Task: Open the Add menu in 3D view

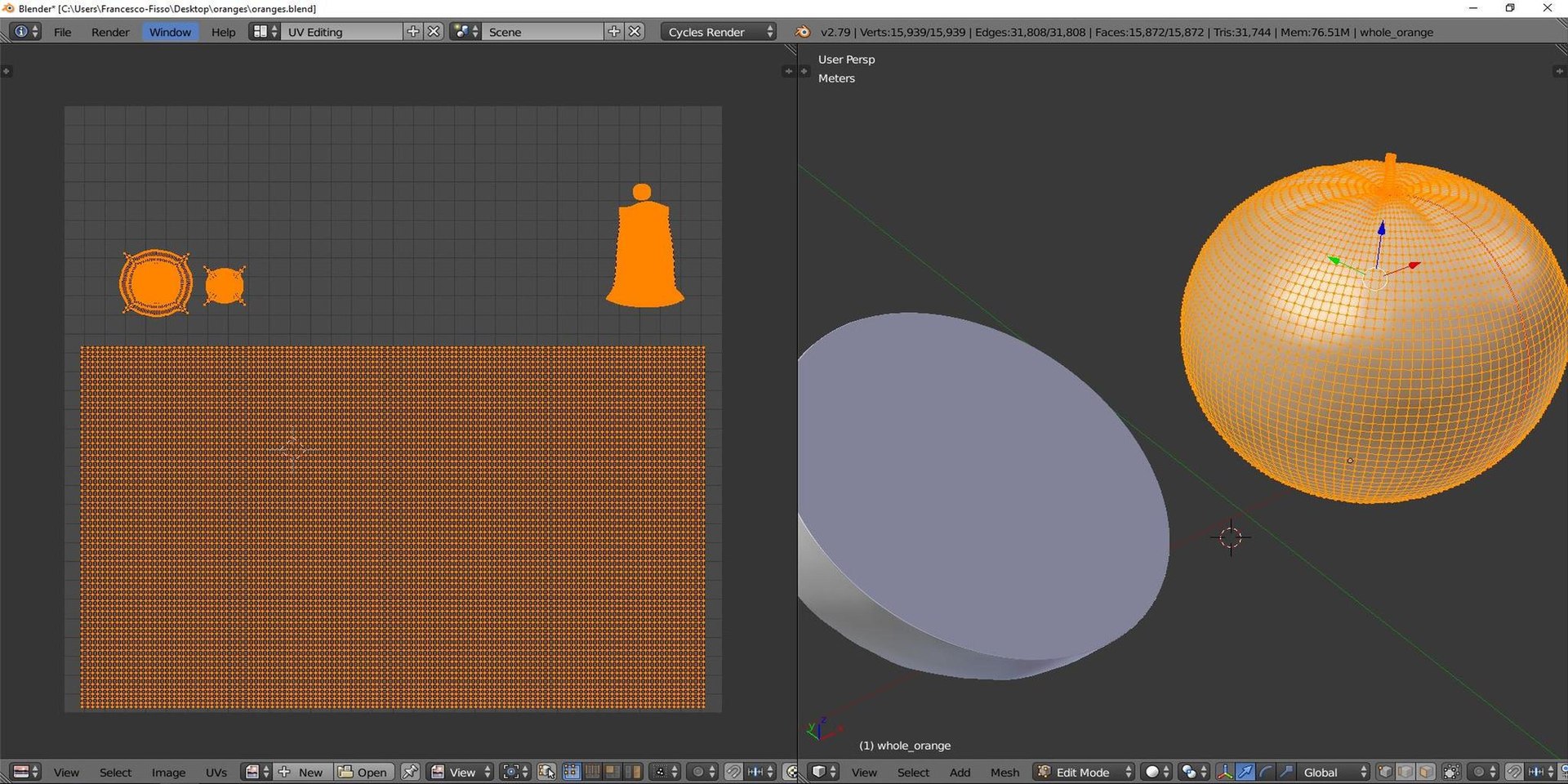Action: click(x=960, y=773)
